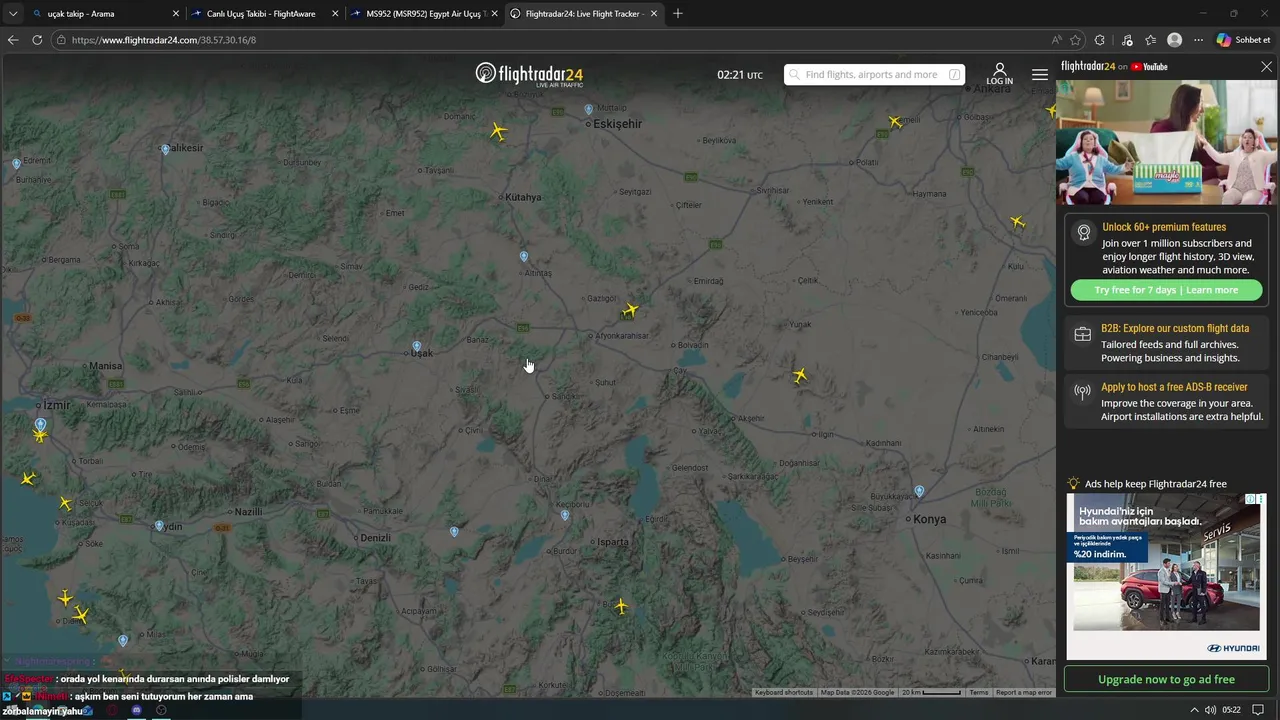Select the aircraft south of Isparta
This screenshot has width=1280, height=720.
tap(621, 606)
